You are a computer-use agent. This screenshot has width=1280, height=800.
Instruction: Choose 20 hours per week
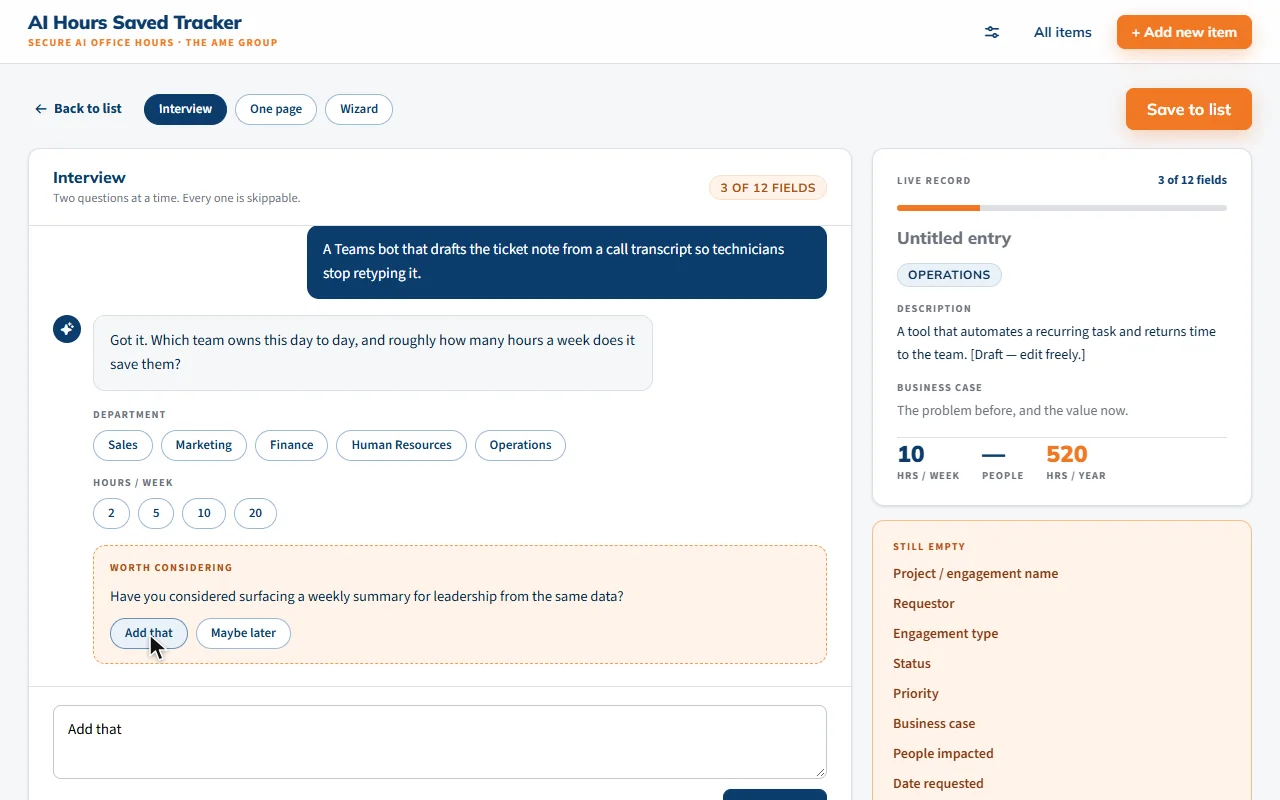click(255, 513)
